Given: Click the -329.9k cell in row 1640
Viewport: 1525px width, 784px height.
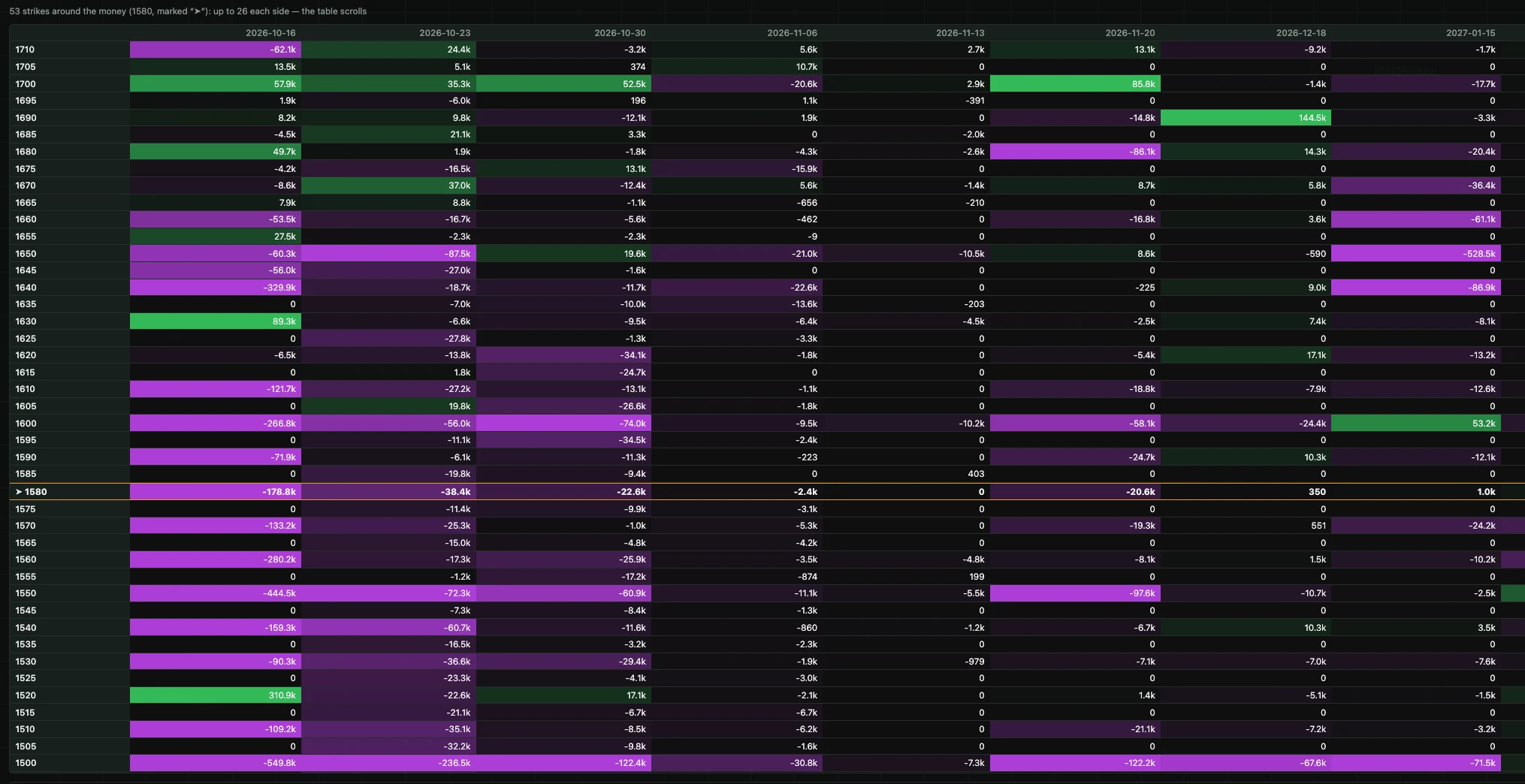Looking at the screenshot, I should click(216, 288).
